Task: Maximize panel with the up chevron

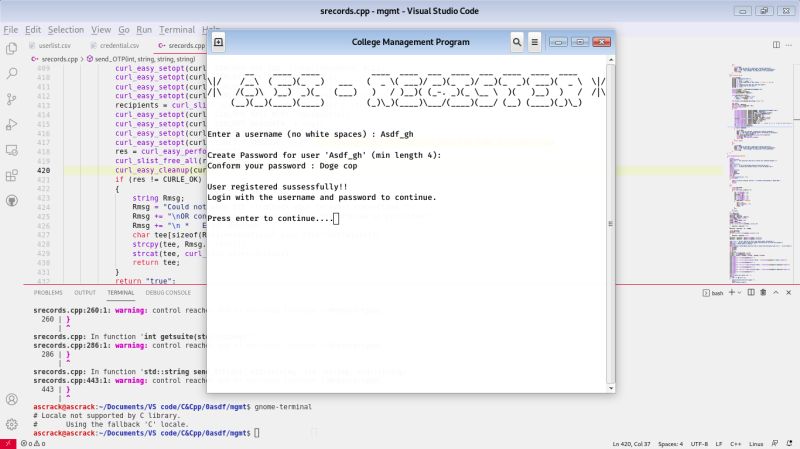Action: (x=776, y=292)
